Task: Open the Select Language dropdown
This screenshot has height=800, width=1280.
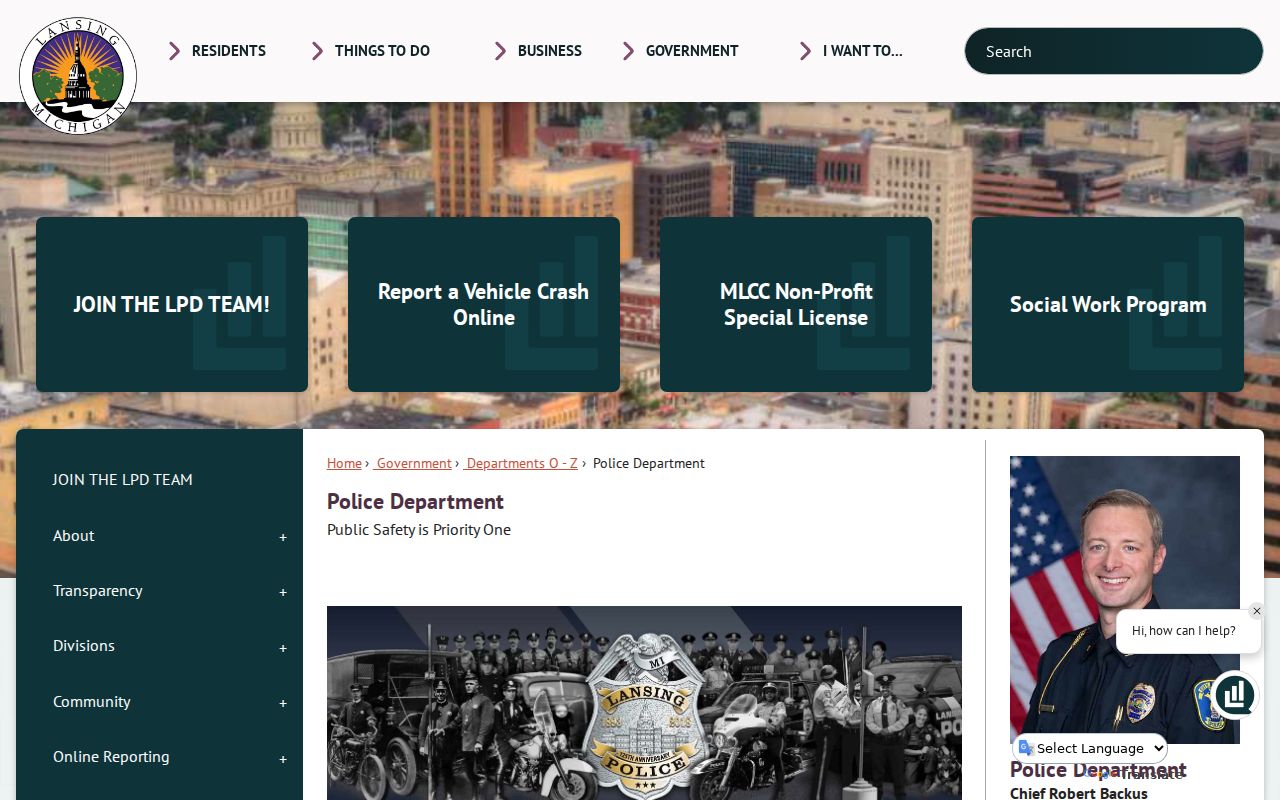Action: pyautogui.click(x=1091, y=748)
